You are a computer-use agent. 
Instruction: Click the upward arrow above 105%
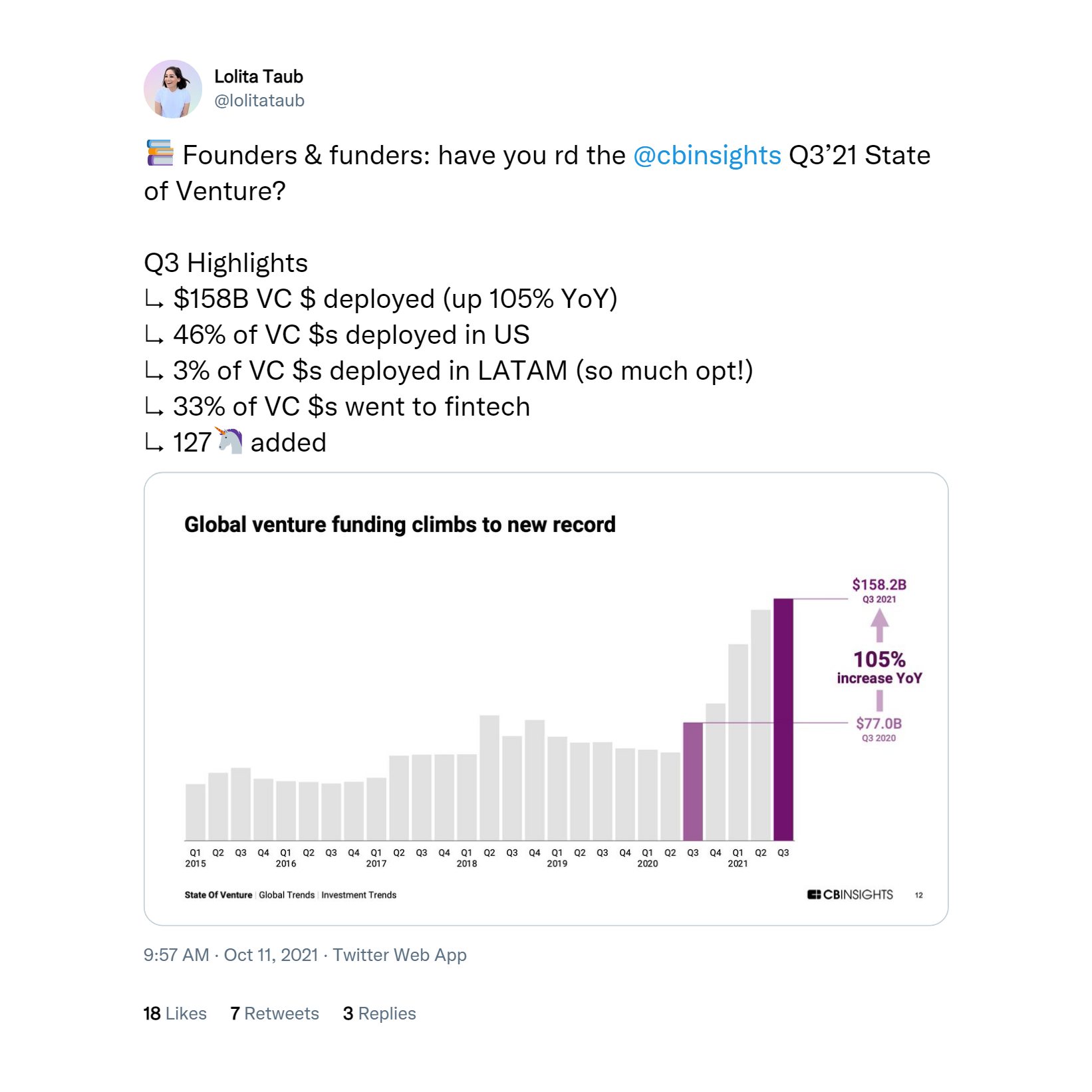879,625
